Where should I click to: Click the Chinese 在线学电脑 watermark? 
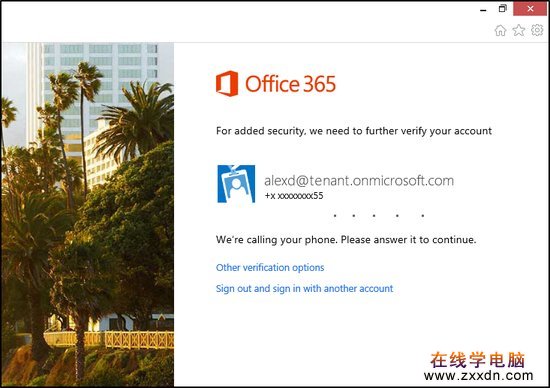[x=477, y=360]
